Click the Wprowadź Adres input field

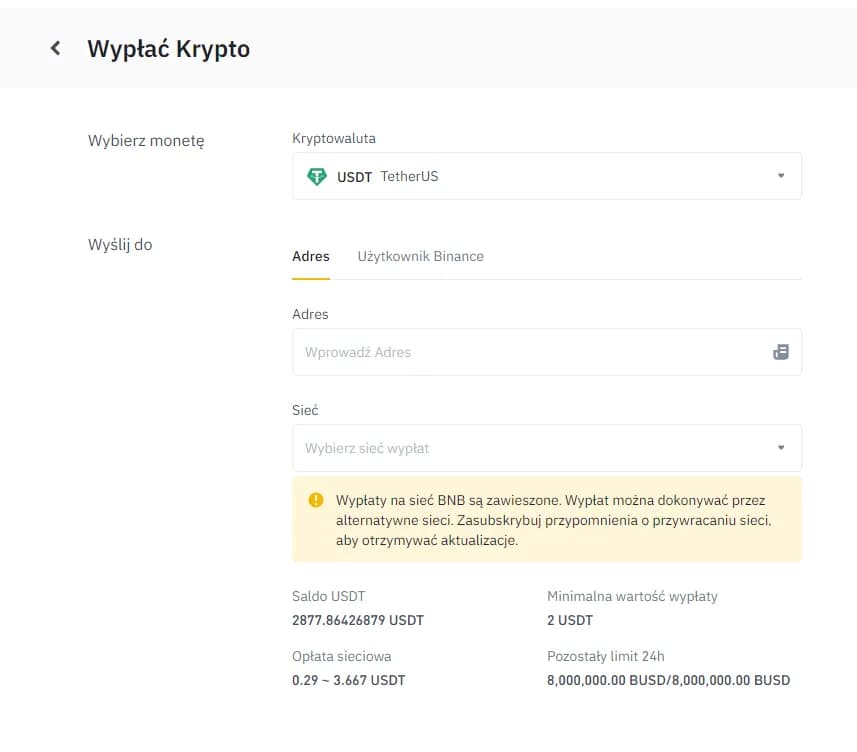[500, 351]
